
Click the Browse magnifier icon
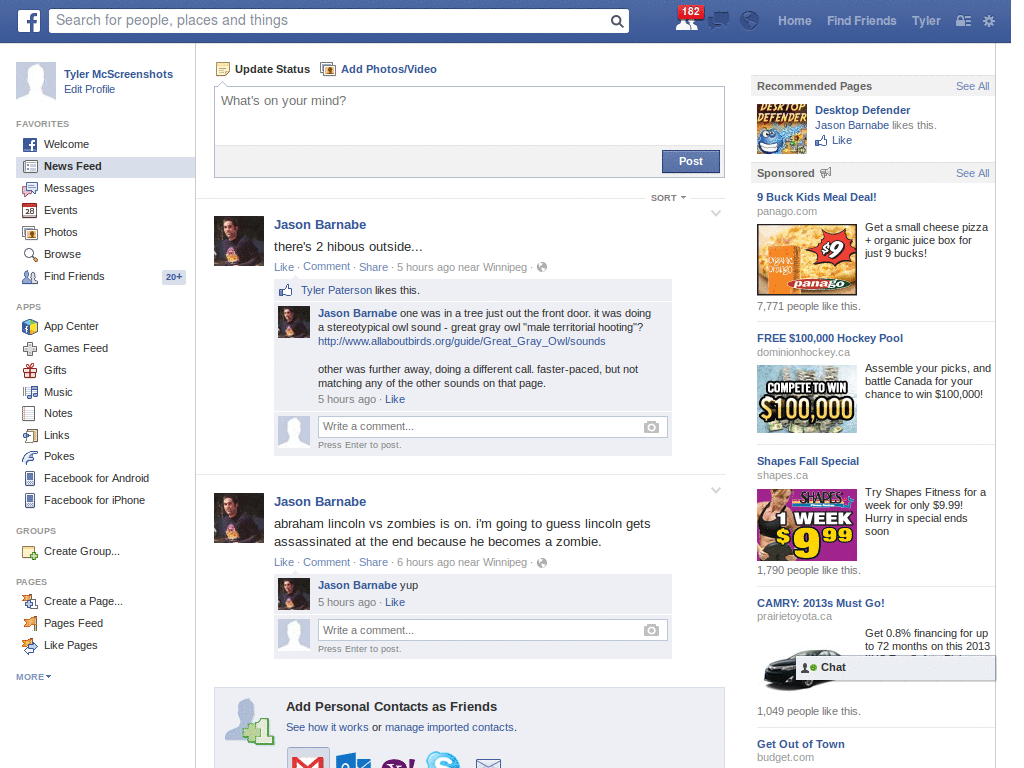[x=30, y=255]
